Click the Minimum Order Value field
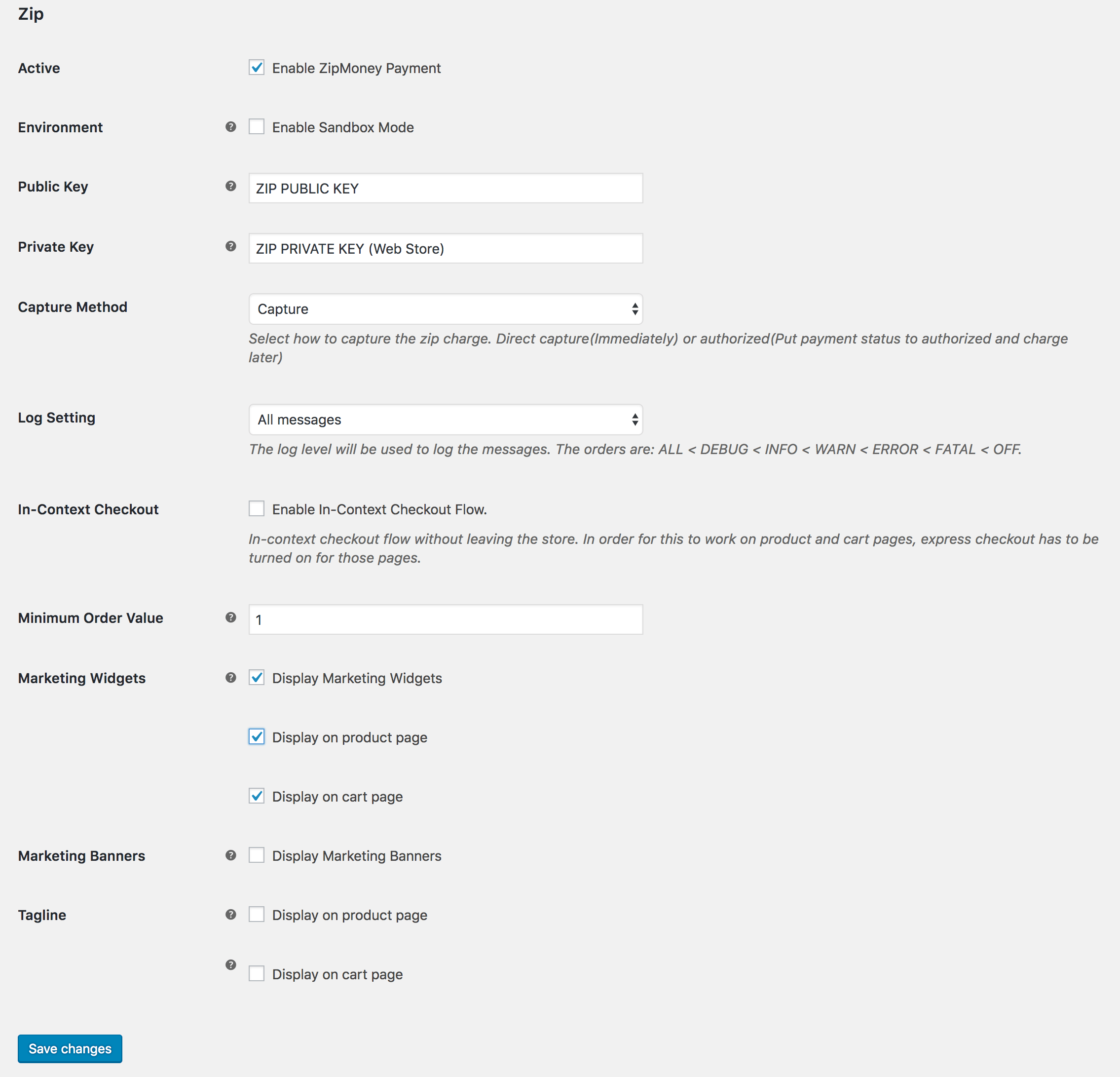Viewport: 1120px width, 1077px height. tap(446, 619)
